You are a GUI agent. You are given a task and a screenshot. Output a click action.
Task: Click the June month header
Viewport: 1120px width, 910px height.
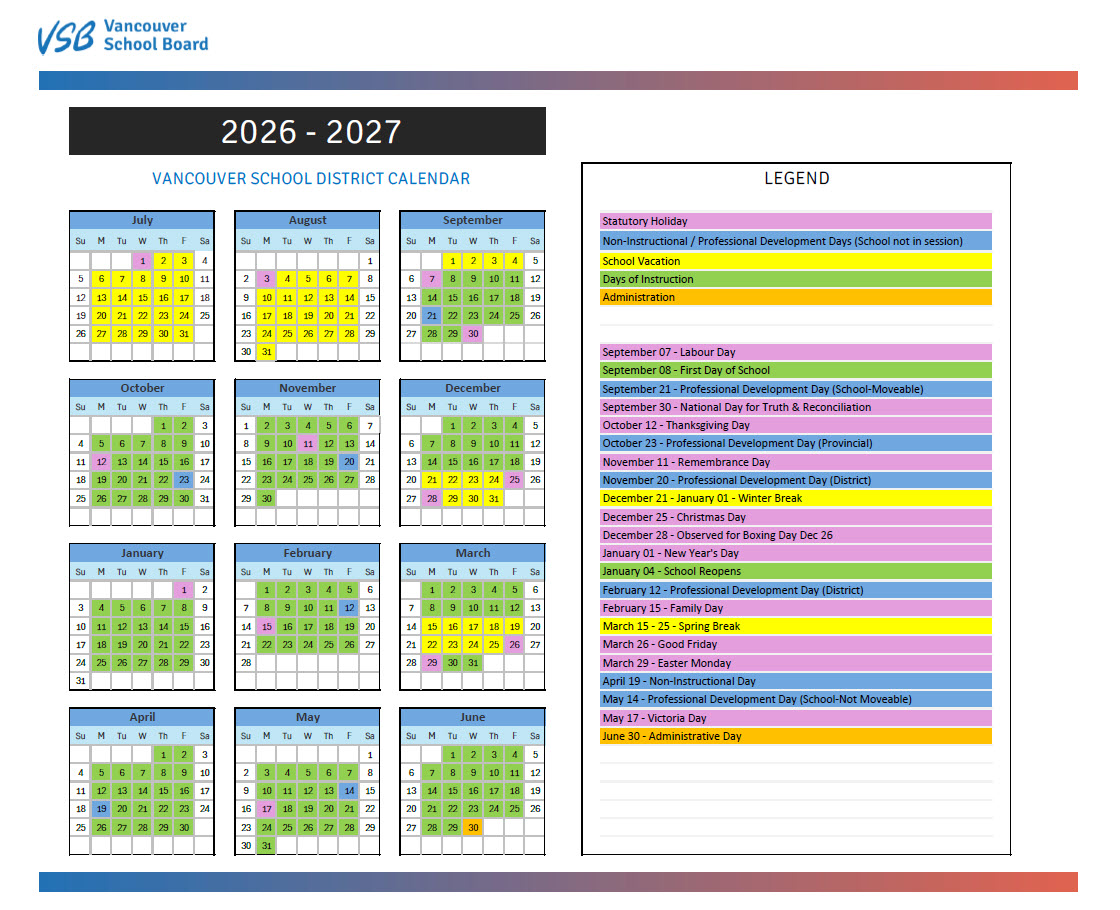point(472,717)
